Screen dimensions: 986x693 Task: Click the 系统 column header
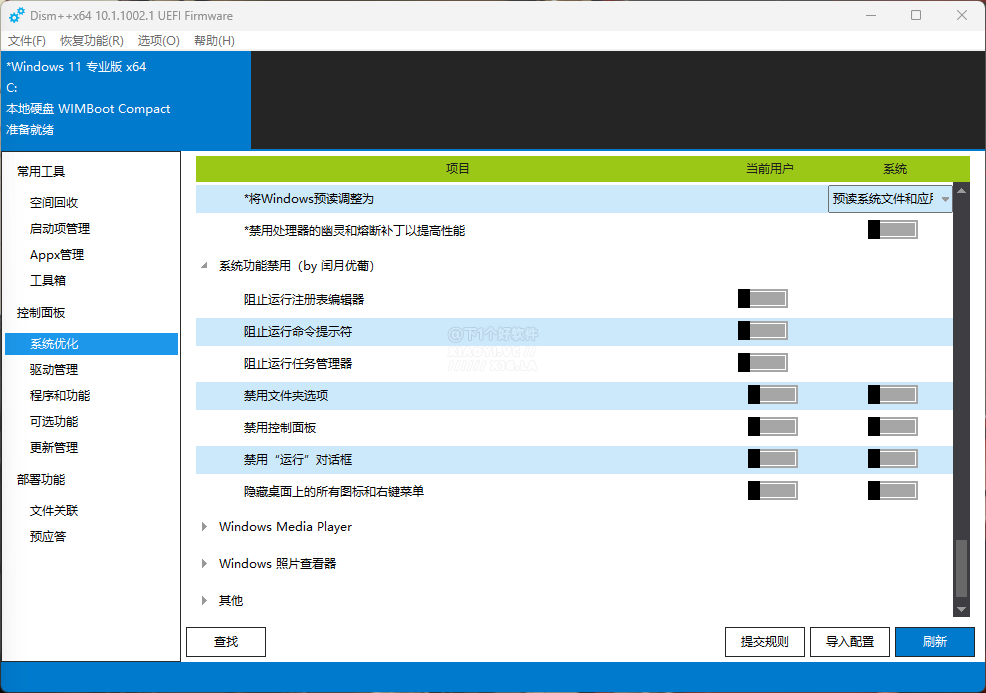point(895,169)
